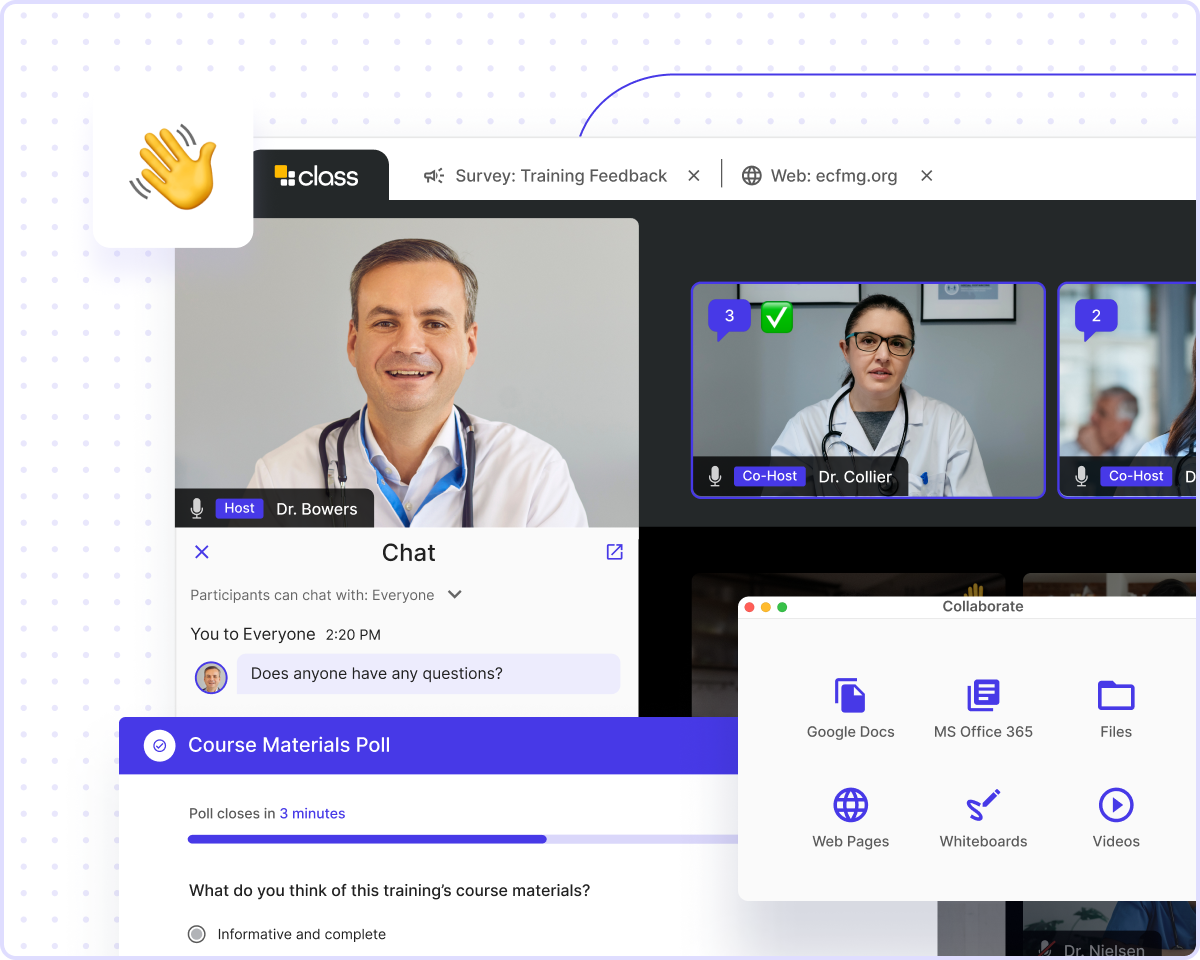Screen dimensions: 1200x960
Task: Close the Chat panel
Action: pos(201,552)
